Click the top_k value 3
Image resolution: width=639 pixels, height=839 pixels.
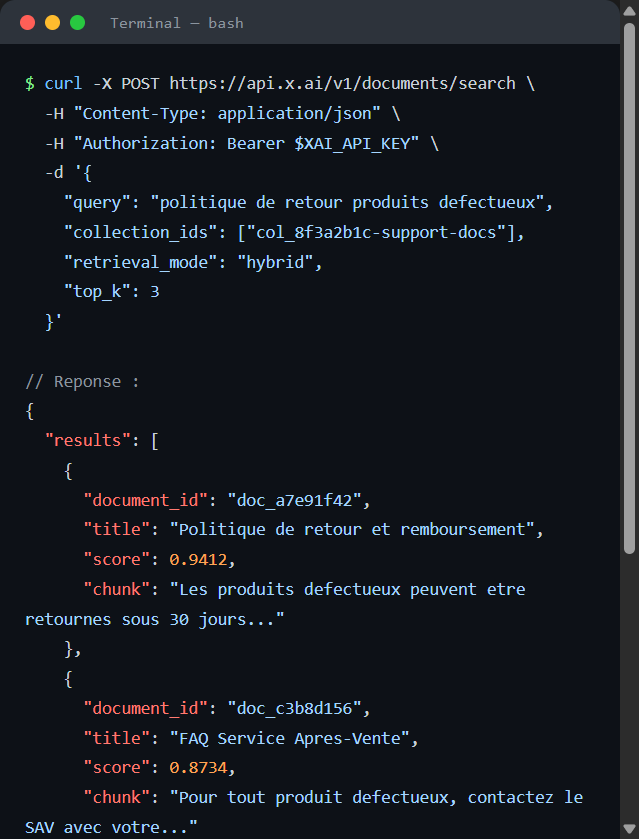click(155, 292)
